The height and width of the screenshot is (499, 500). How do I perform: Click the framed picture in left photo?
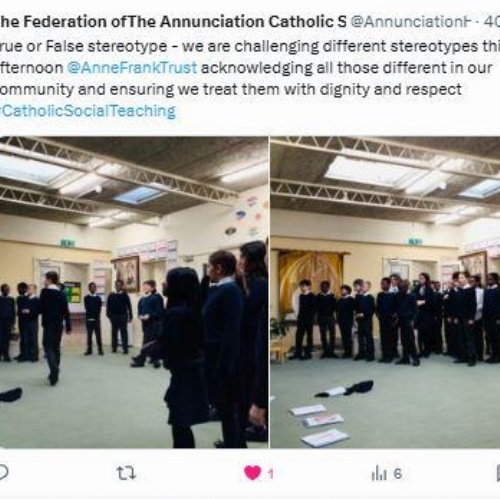(126, 274)
